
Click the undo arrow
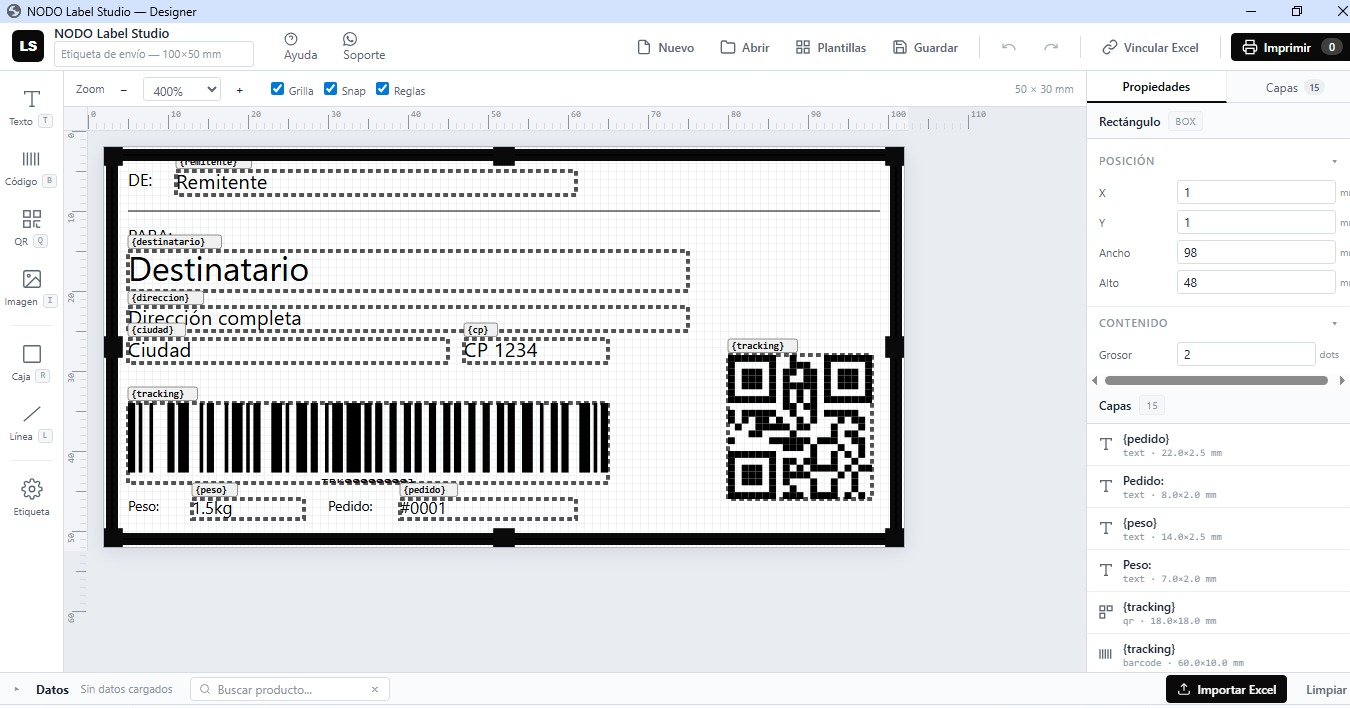click(1009, 47)
